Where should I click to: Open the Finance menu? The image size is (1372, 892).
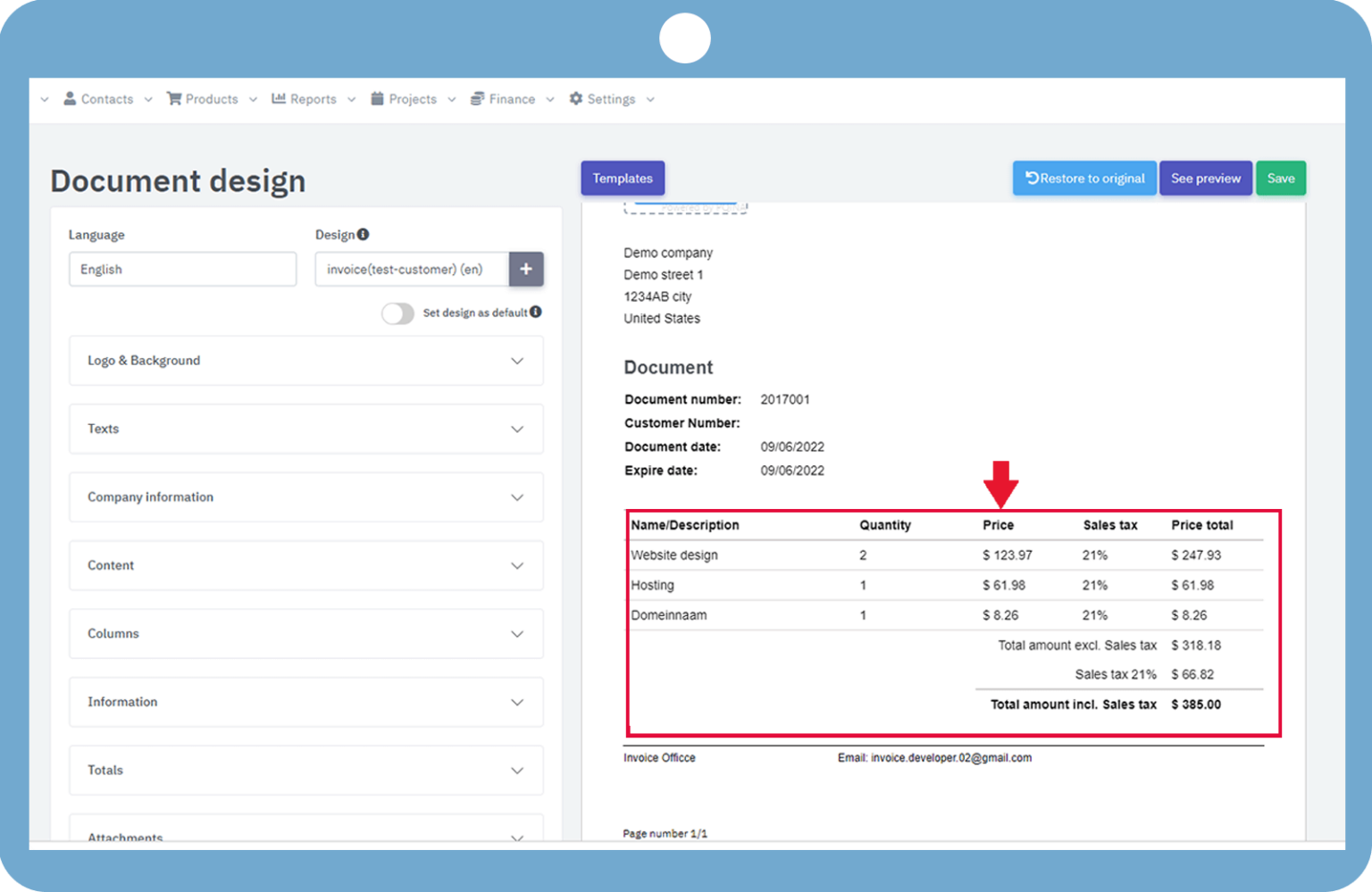click(511, 98)
